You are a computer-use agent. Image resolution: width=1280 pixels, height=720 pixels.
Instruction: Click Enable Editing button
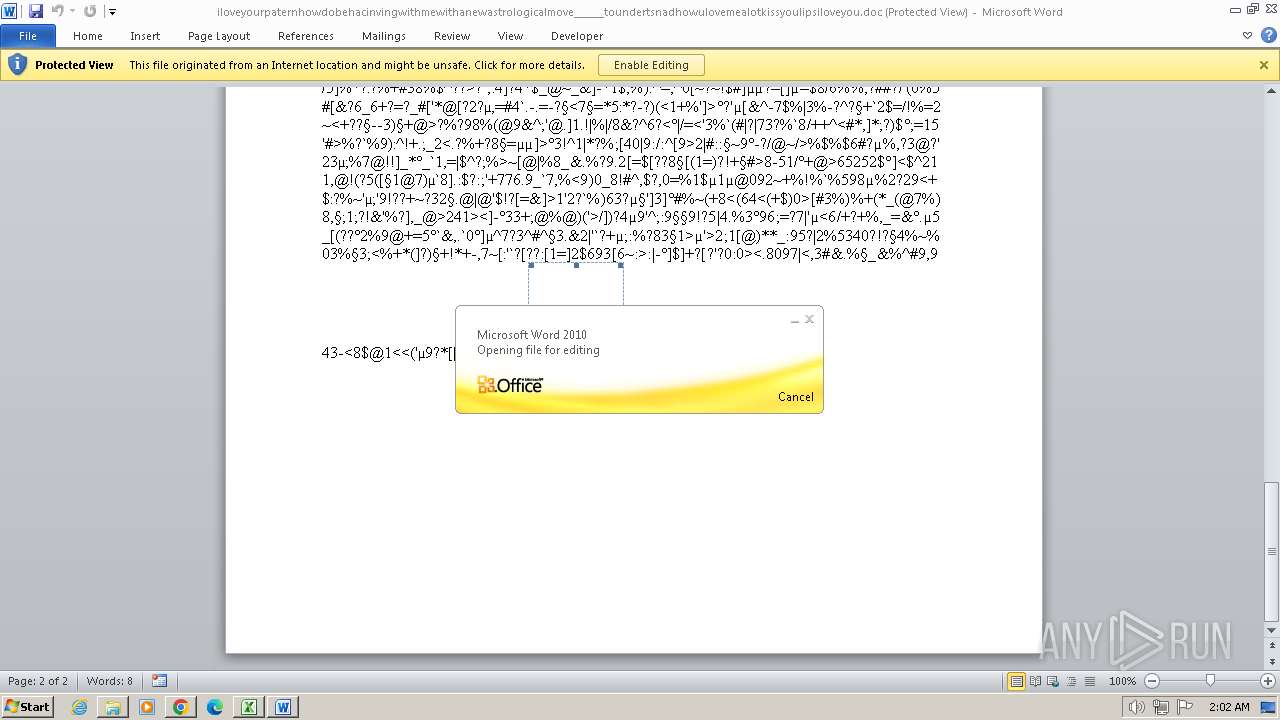(651, 65)
